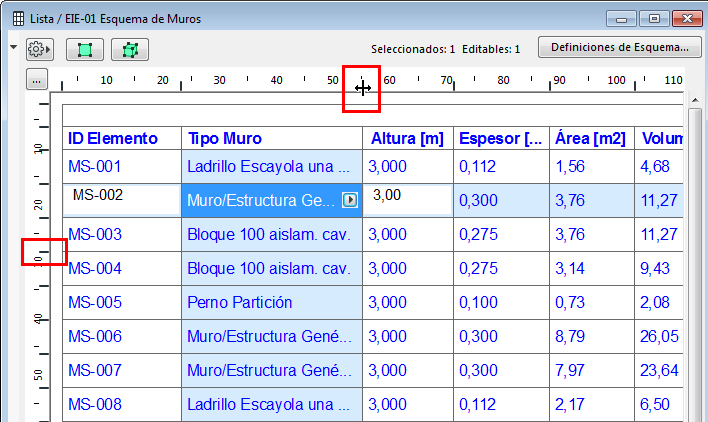Click Bloque 100 aislam. cav. in MS-004 row
The image size is (708, 422).
[272, 269]
